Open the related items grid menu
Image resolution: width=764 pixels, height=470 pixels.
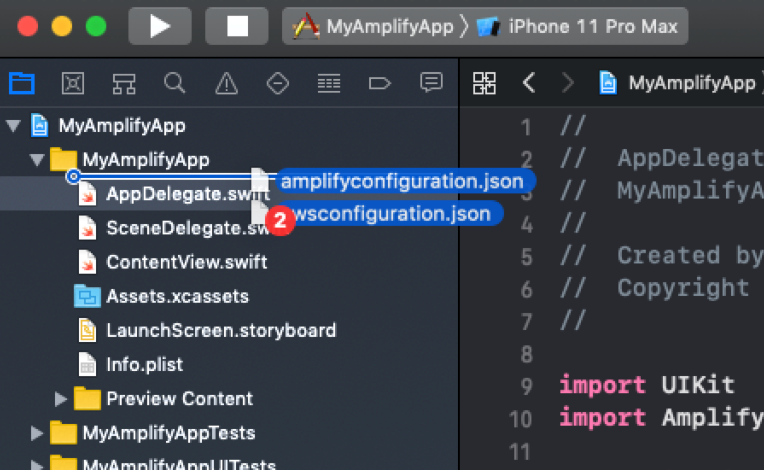click(x=484, y=83)
